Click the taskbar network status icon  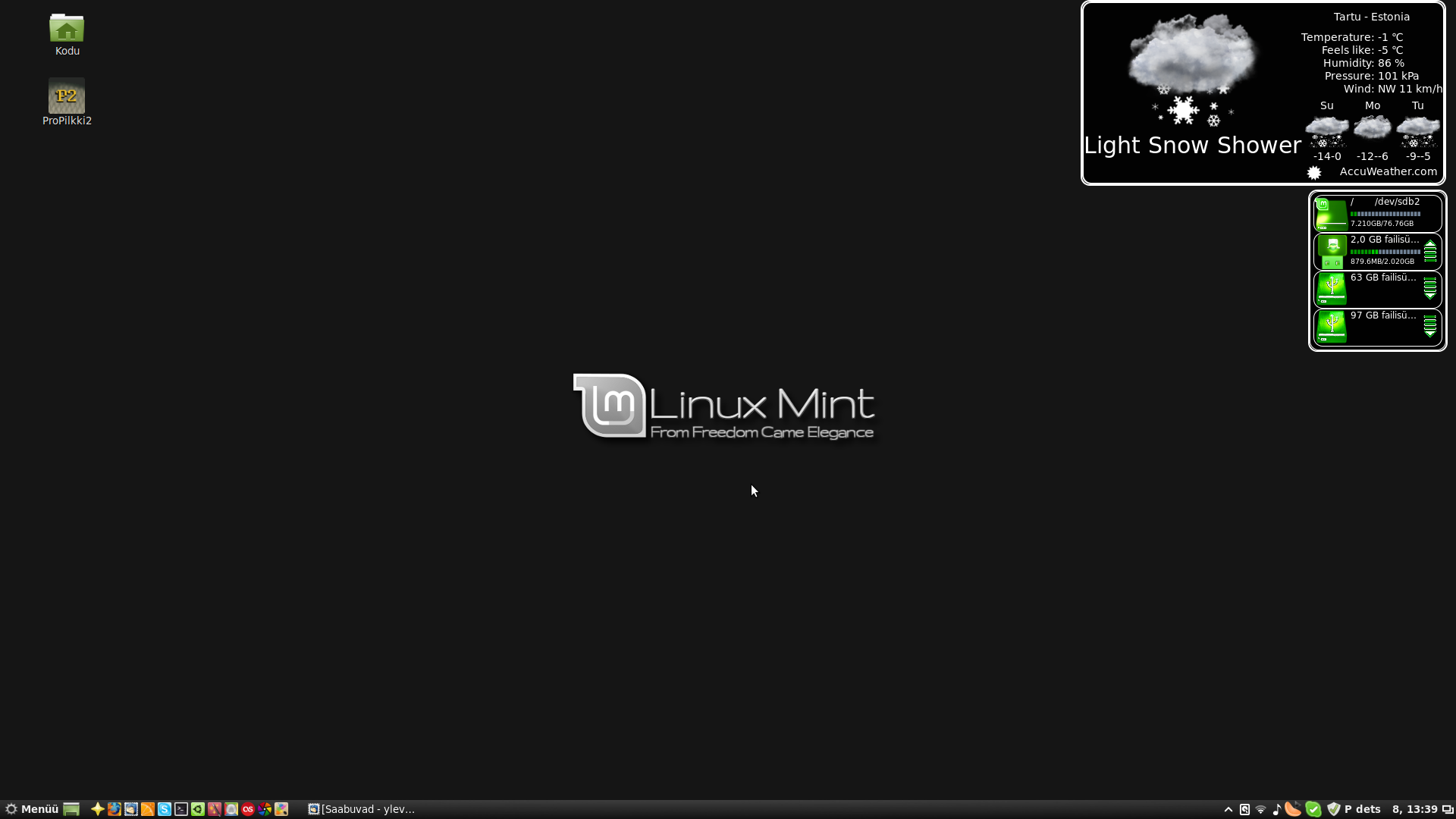1260,809
